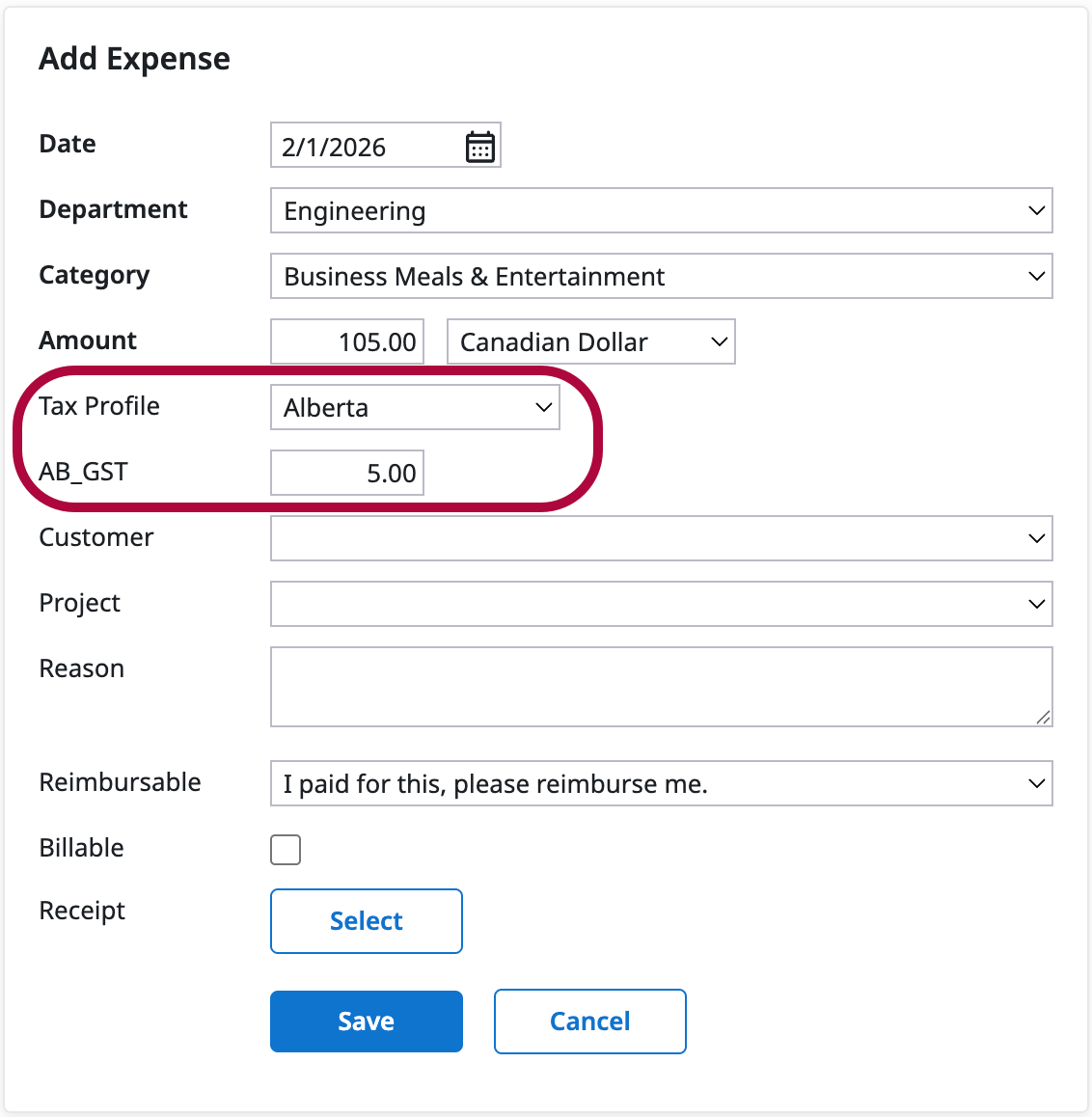Click inside the Reason text area
The height and width of the screenshot is (1117, 1092).
[x=661, y=686]
